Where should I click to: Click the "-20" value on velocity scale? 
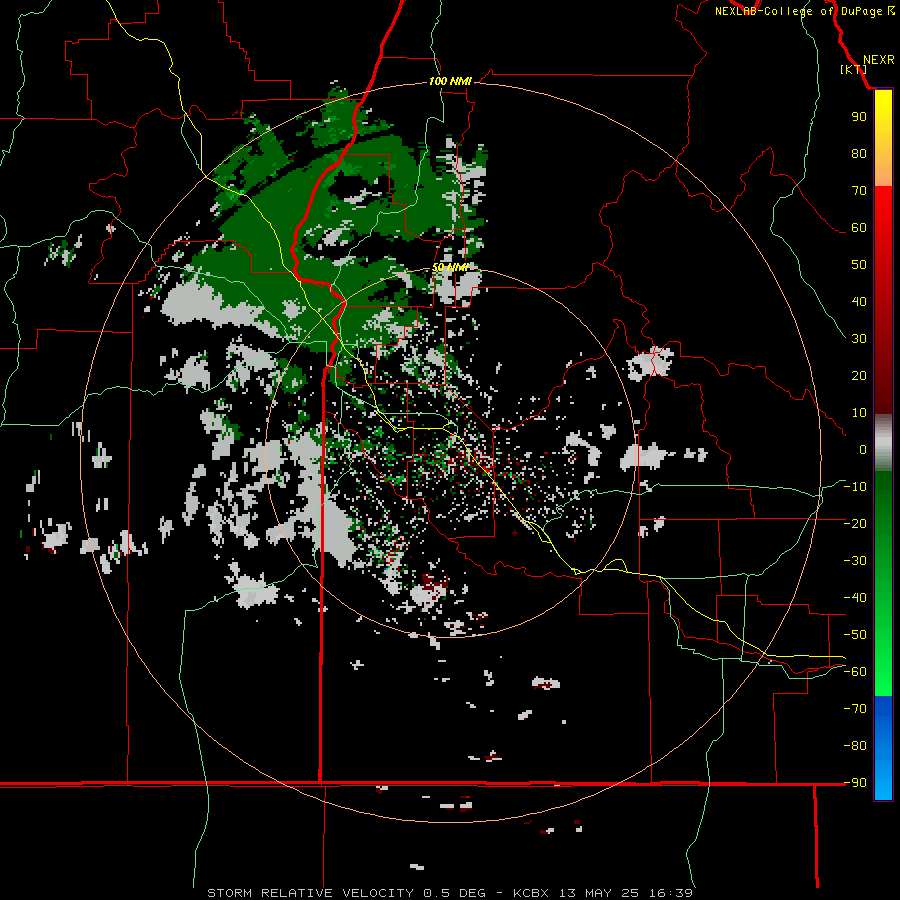tap(855, 523)
